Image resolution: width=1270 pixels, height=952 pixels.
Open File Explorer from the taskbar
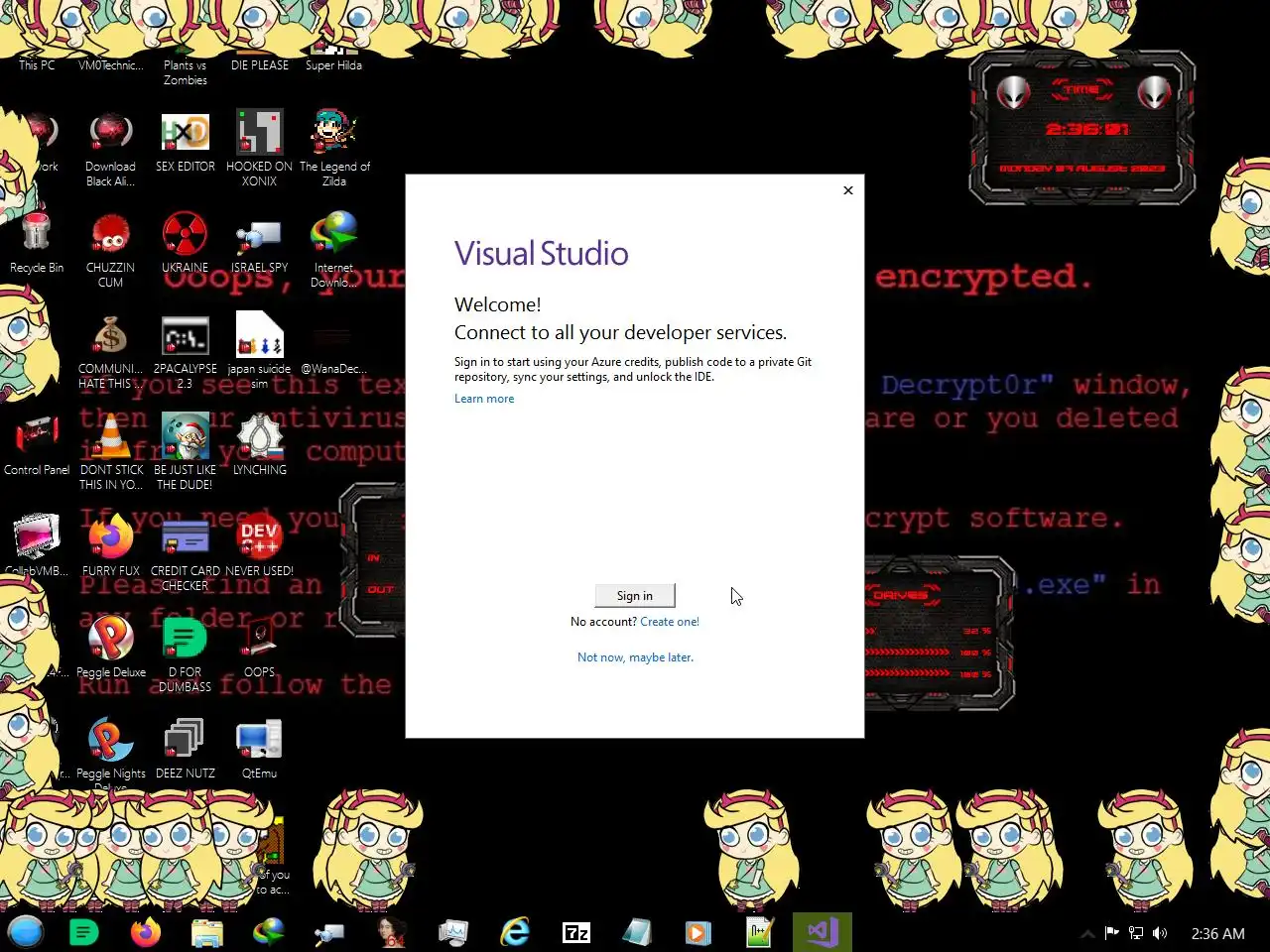coord(207,932)
